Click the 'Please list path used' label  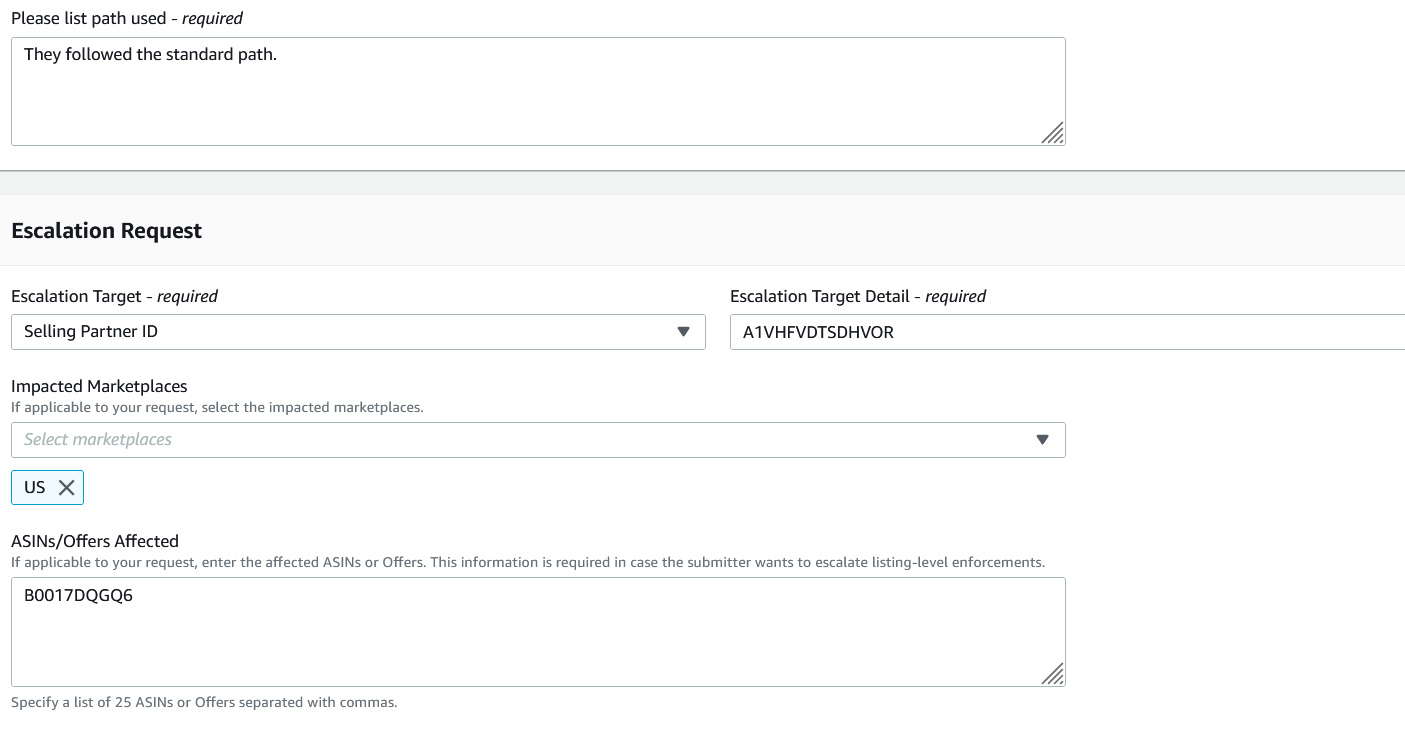pyautogui.click(x=126, y=18)
